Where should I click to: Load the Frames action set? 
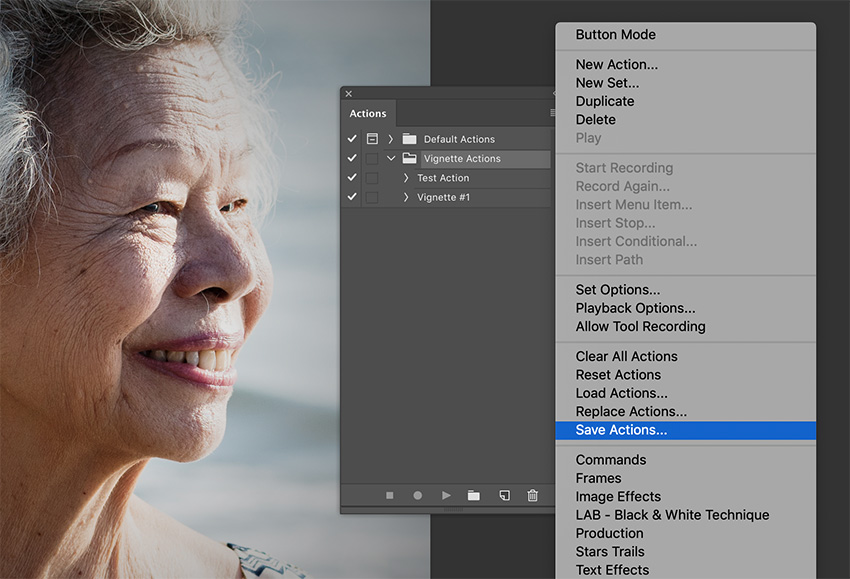(686, 479)
